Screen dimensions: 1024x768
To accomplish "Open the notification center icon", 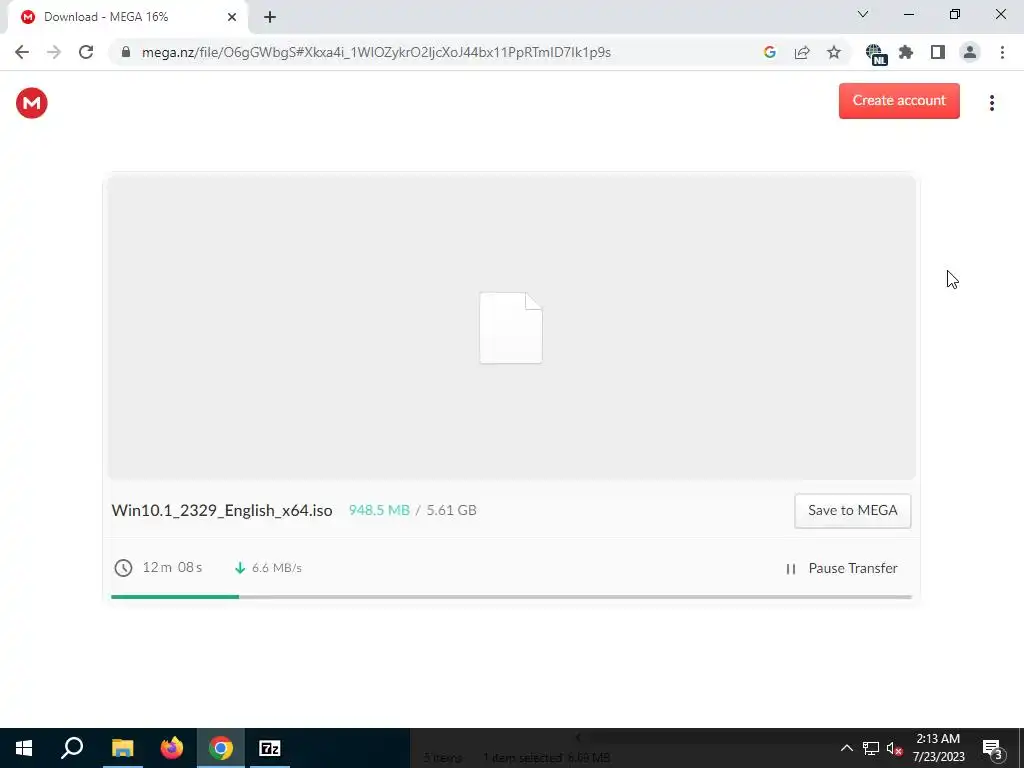I will [992, 748].
